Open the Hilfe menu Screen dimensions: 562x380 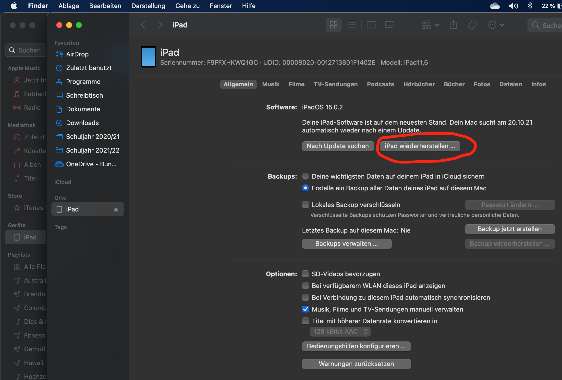[x=248, y=6]
